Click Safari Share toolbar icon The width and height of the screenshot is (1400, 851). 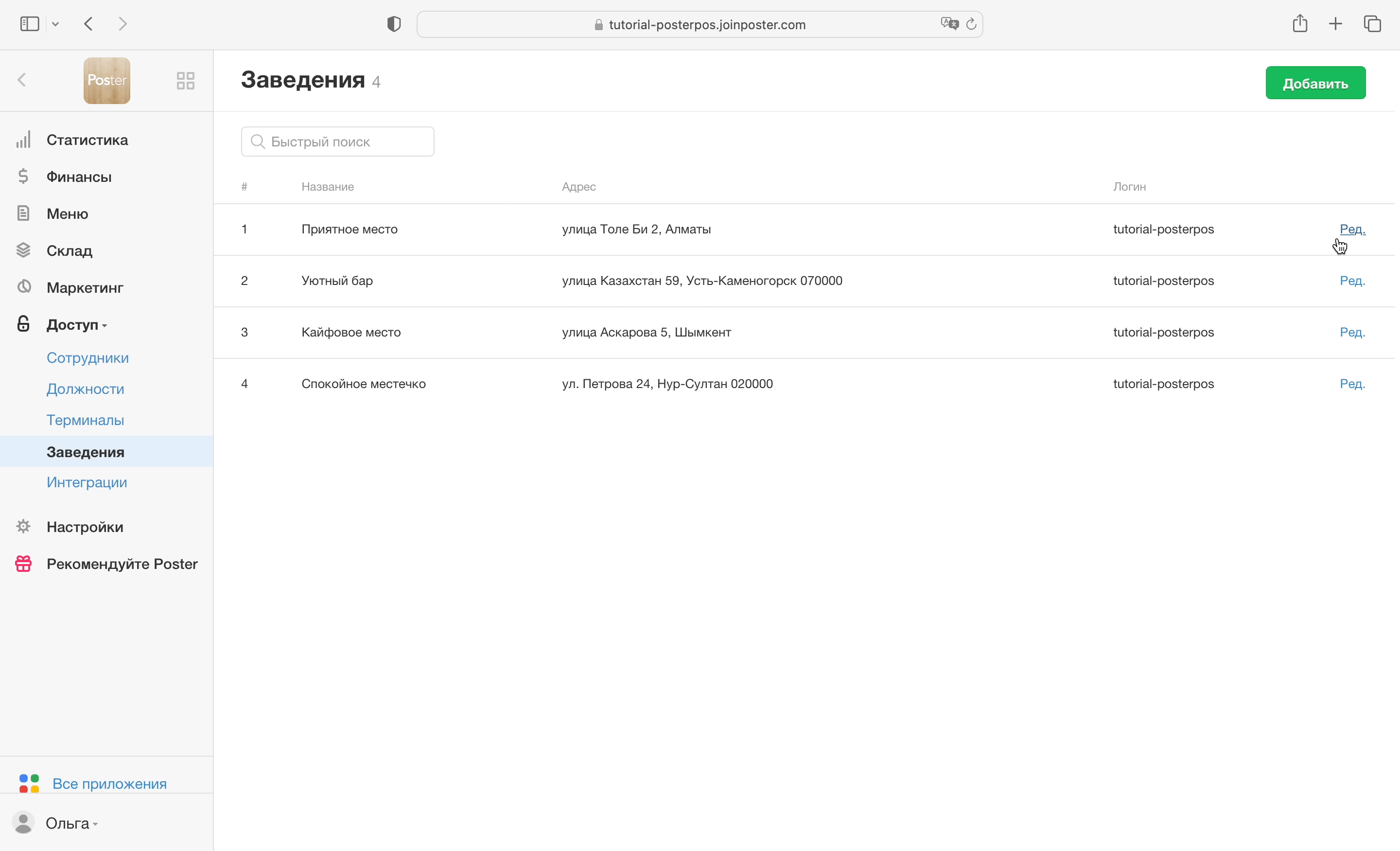click(x=1299, y=24)
